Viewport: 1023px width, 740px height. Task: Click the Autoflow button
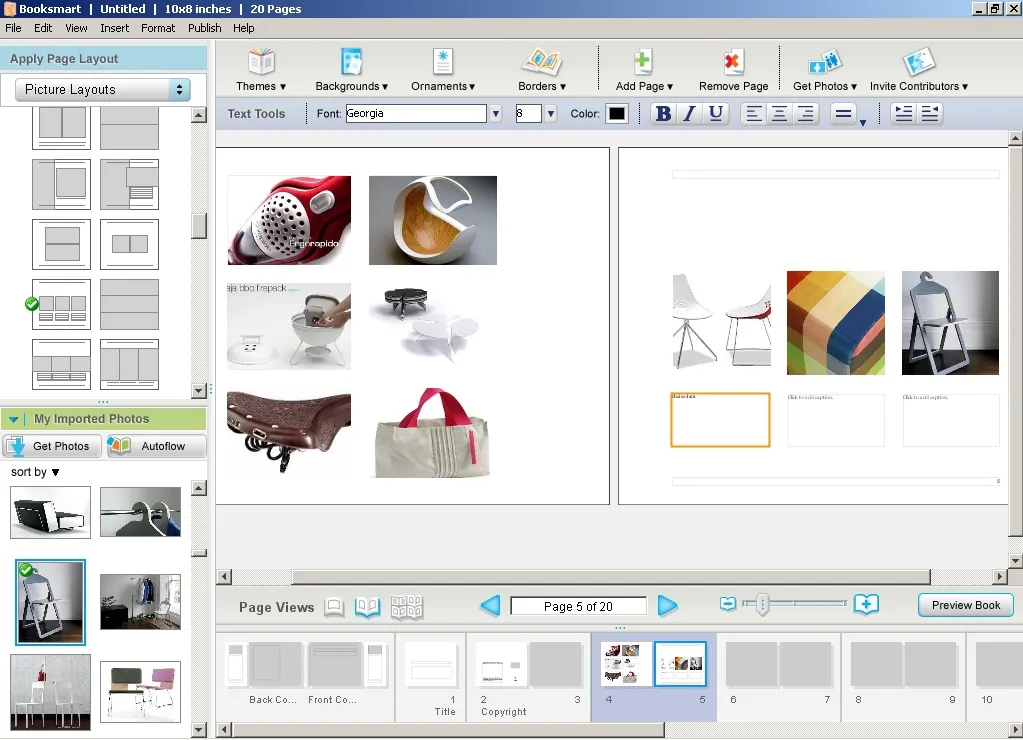(156, 446)
